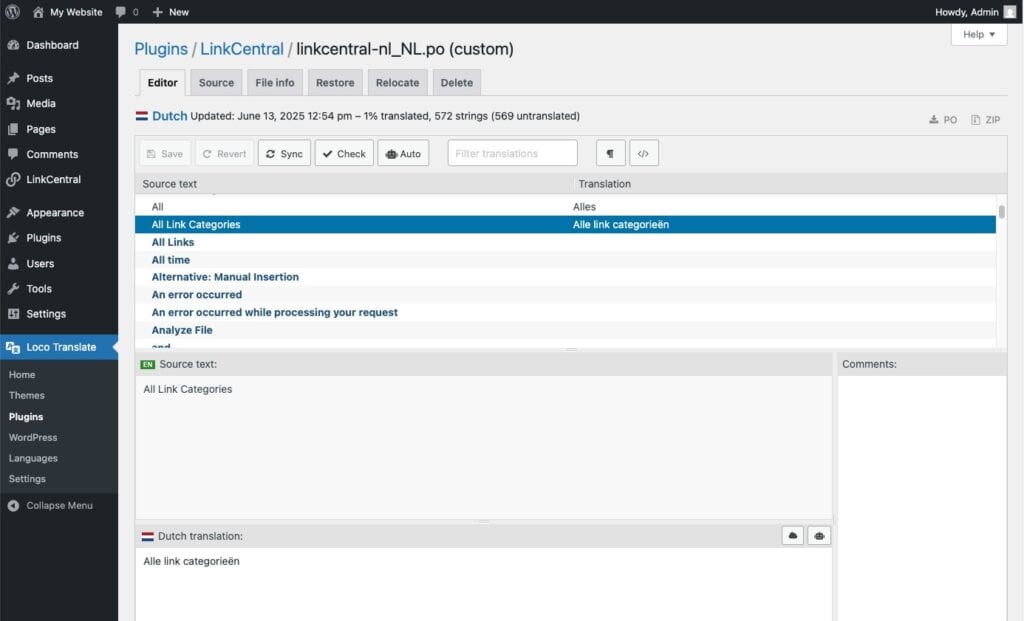1024x621 pixels.
Task: Open Loco Translate Plugins submenu
Action: pyautogui.click(x=26, y=417)
